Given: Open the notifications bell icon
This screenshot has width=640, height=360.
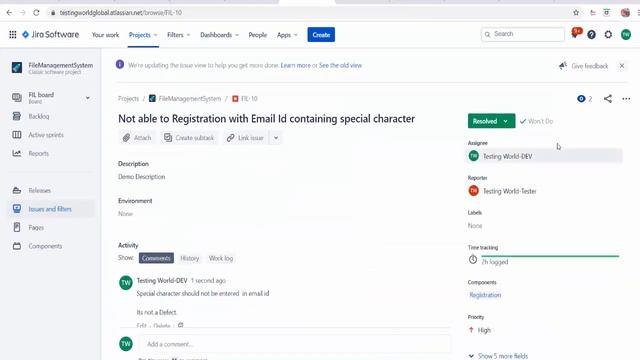Looking at the screenshot, I should tap(575, 34).
